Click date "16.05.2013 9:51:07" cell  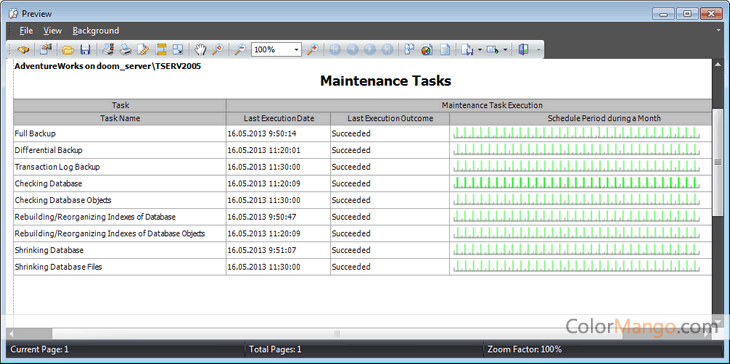[278, 250]
